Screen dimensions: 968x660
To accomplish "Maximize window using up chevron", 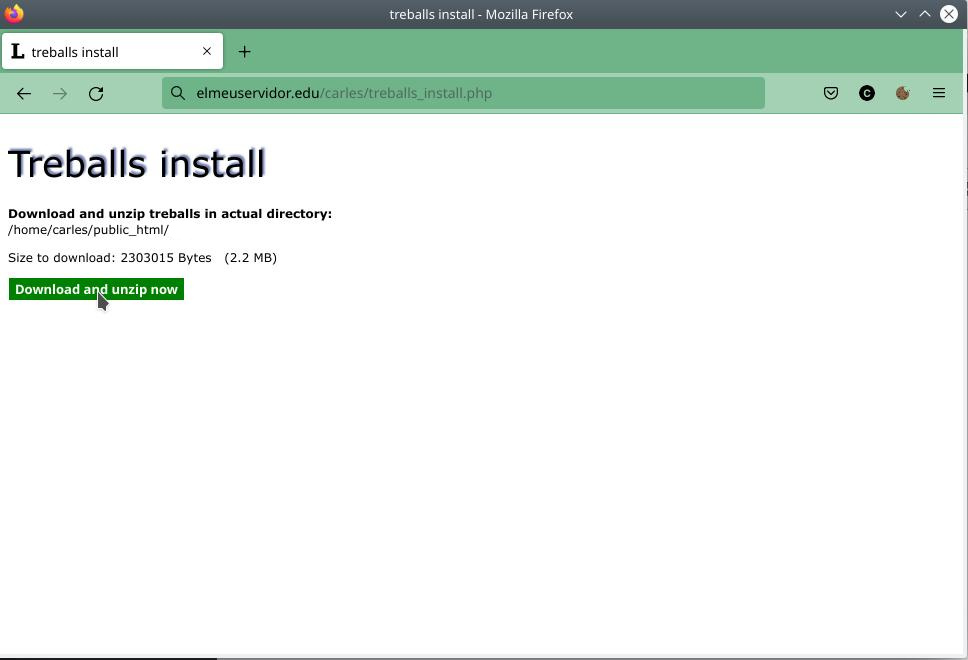I will 925,14.
